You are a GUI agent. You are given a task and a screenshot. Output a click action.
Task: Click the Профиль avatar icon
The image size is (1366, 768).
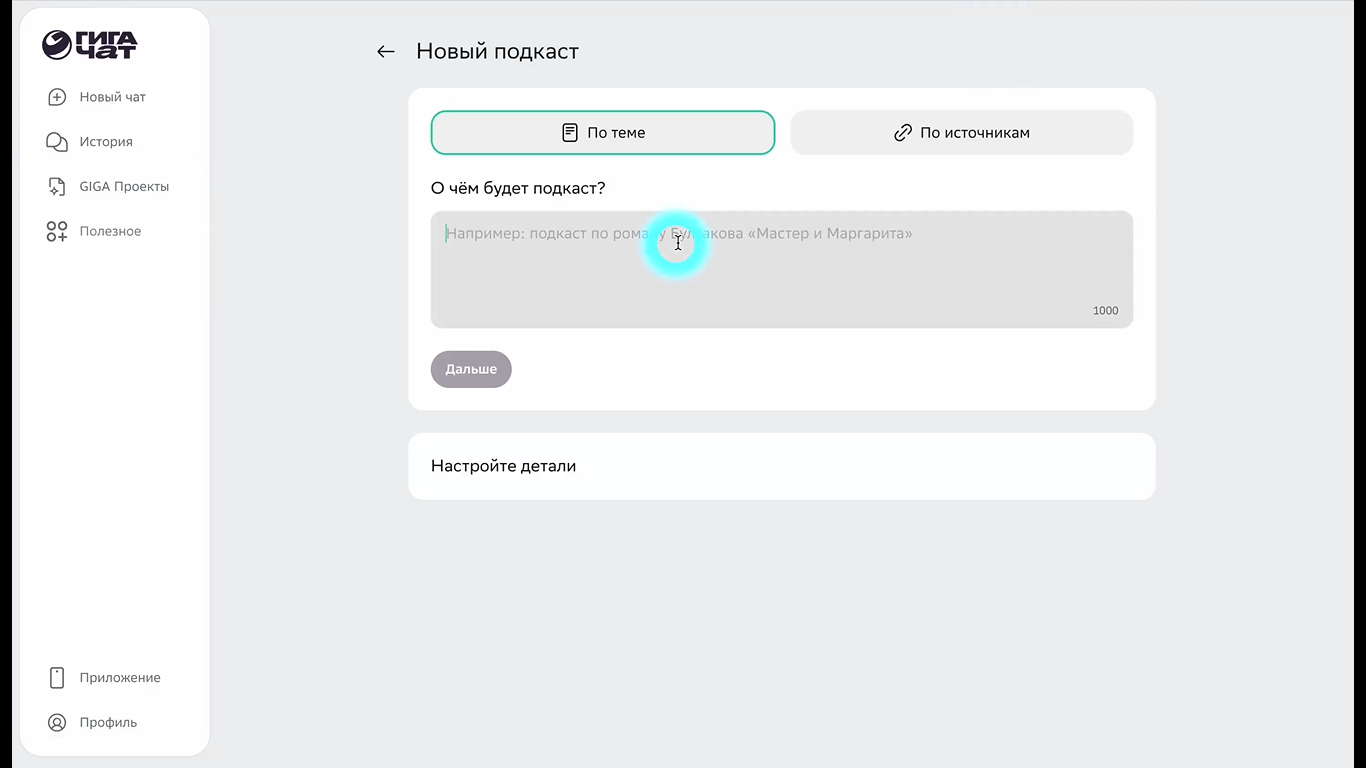pos(57,723)
